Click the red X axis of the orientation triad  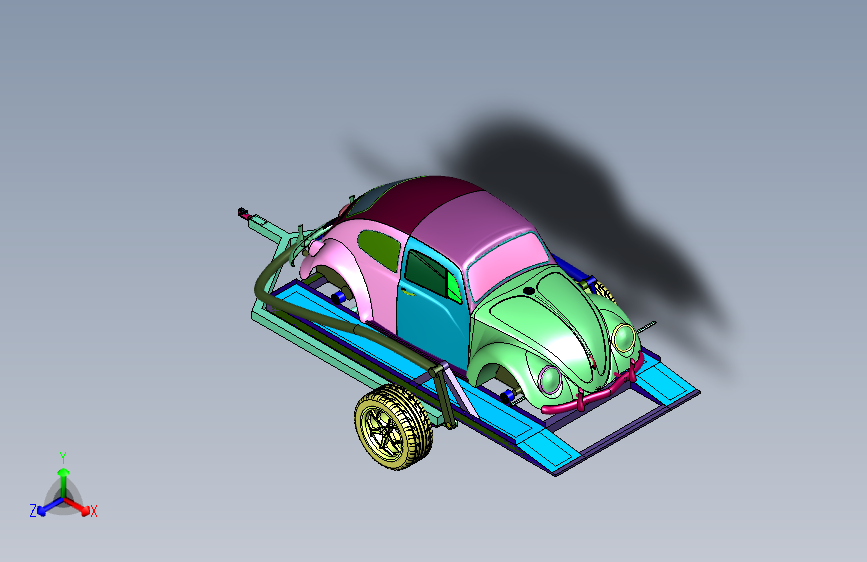(x=78, y=506)
